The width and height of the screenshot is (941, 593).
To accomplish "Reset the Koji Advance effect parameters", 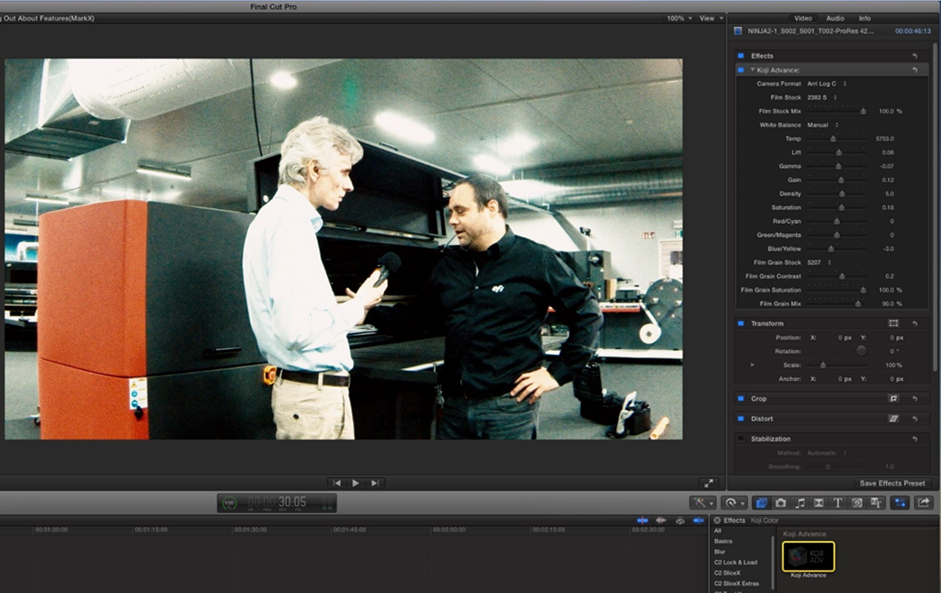I will coord(915,70).
